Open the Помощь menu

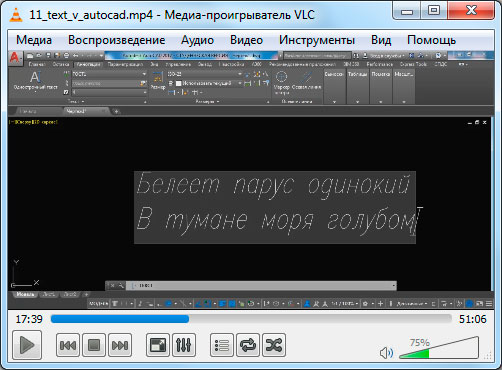(x=431, y=40)
